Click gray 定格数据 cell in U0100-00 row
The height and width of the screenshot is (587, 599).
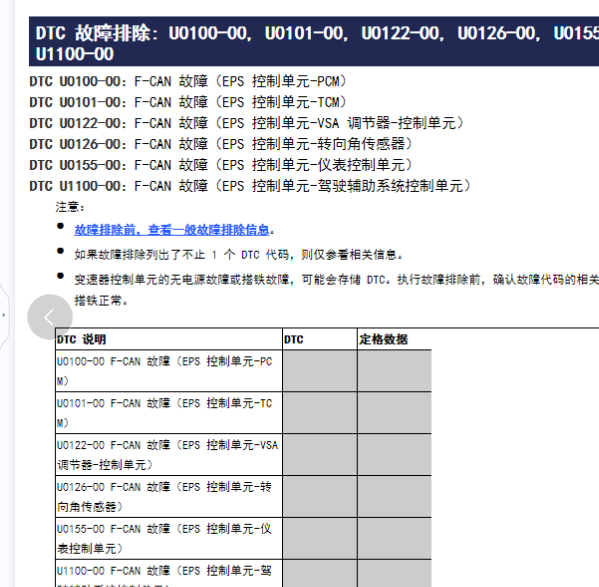395,371
